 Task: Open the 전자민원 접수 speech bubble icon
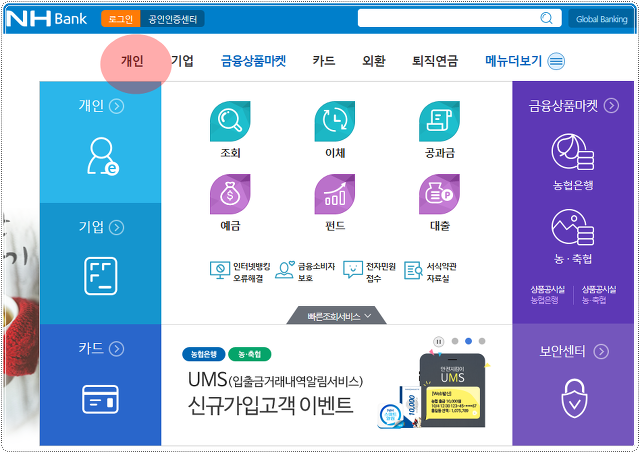point(353,270)
